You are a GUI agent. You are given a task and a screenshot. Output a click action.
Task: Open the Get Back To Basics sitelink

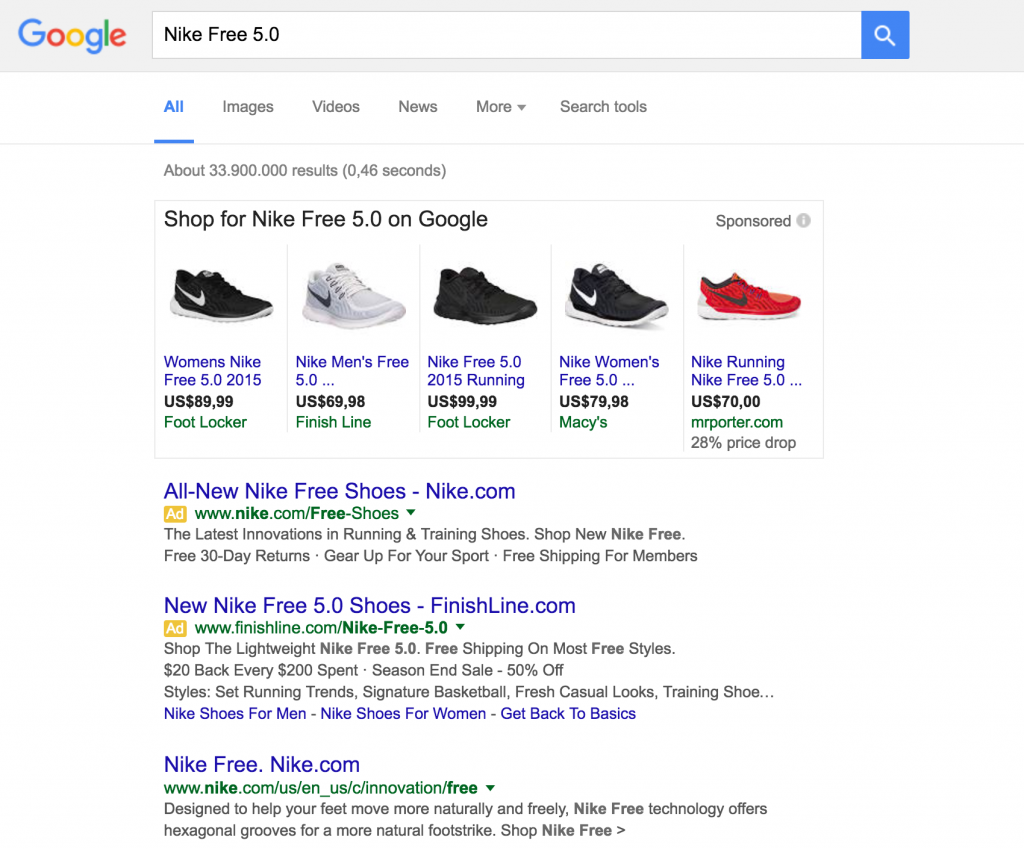coord(568,713)
